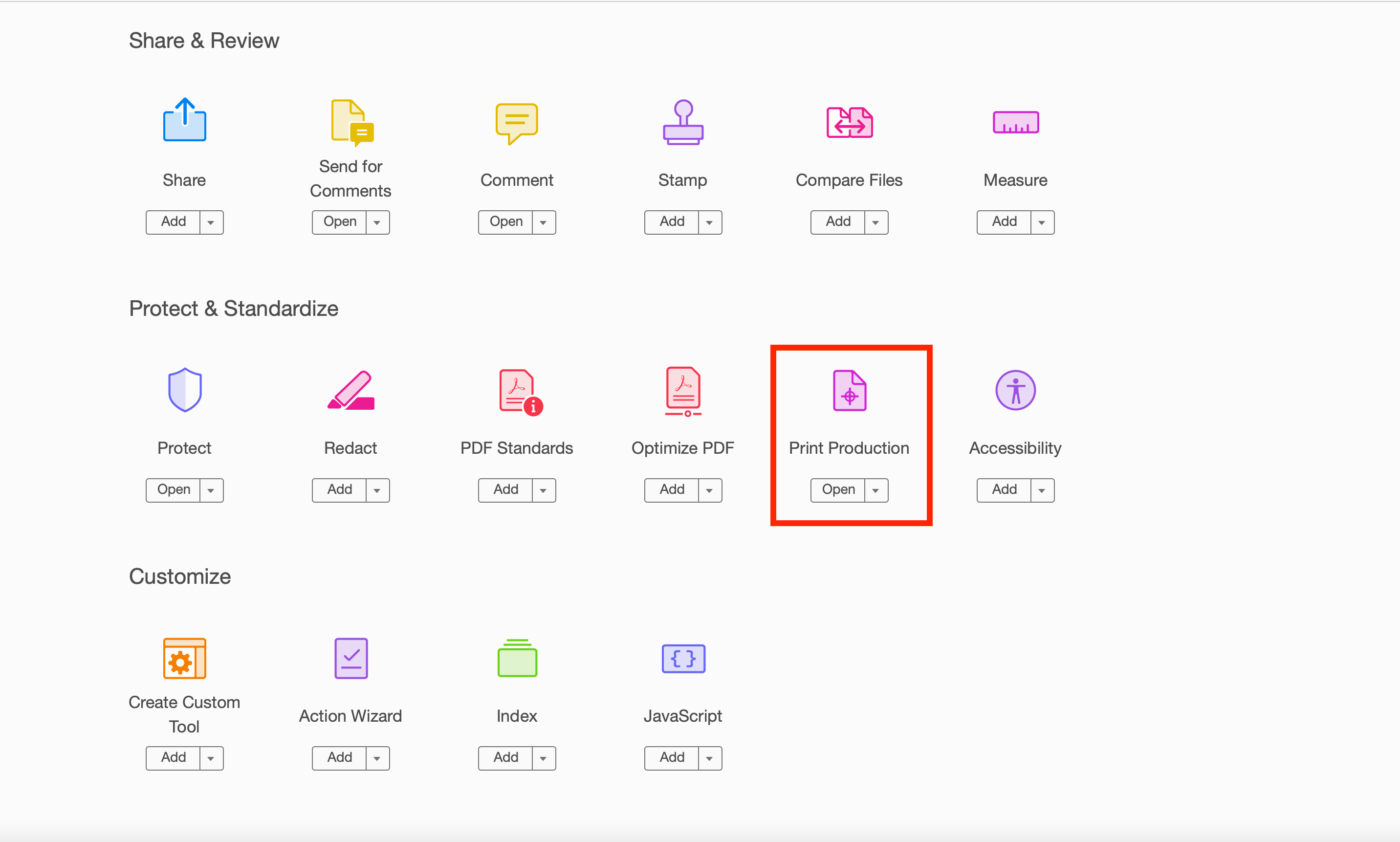Open the PDF Standards icon
1400x842 pixels.
coord(521,392)
